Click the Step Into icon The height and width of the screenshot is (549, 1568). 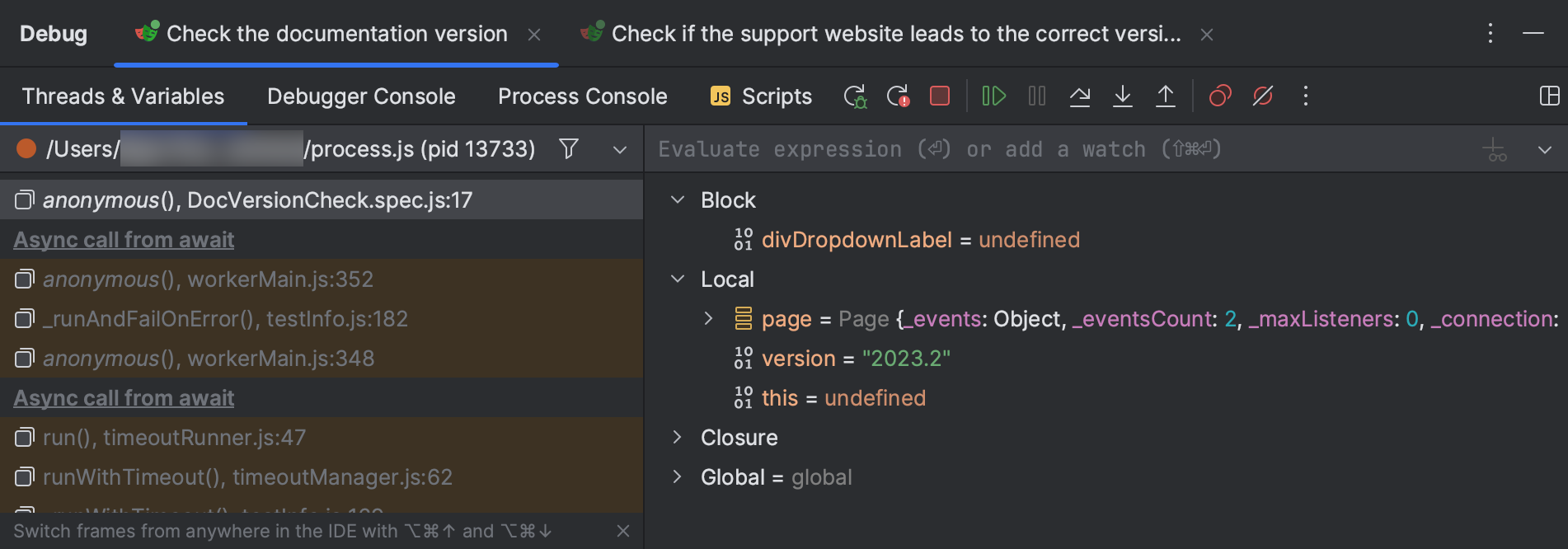(x=1122, y=96)
